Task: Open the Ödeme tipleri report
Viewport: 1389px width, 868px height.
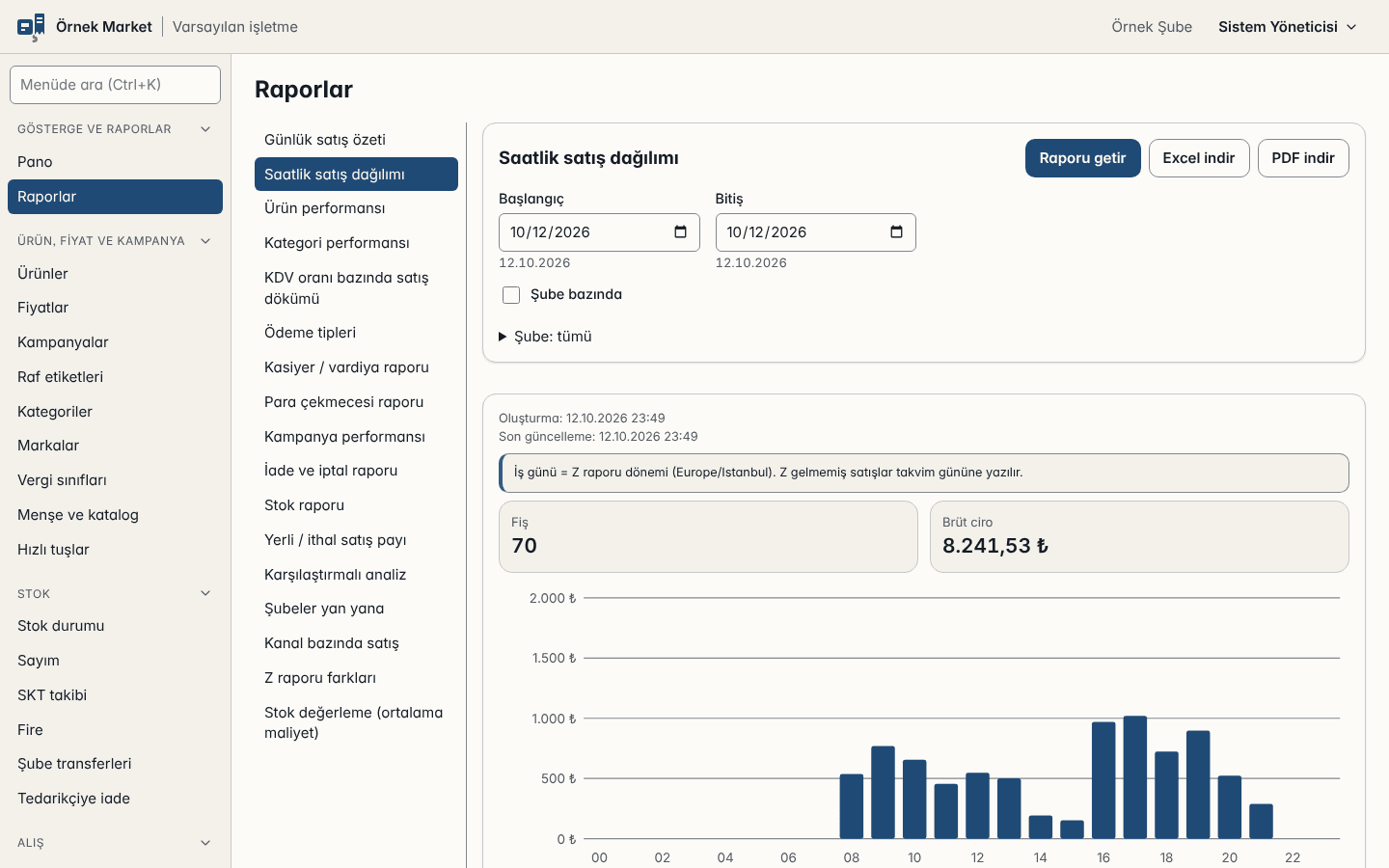Action: (356, 333)
